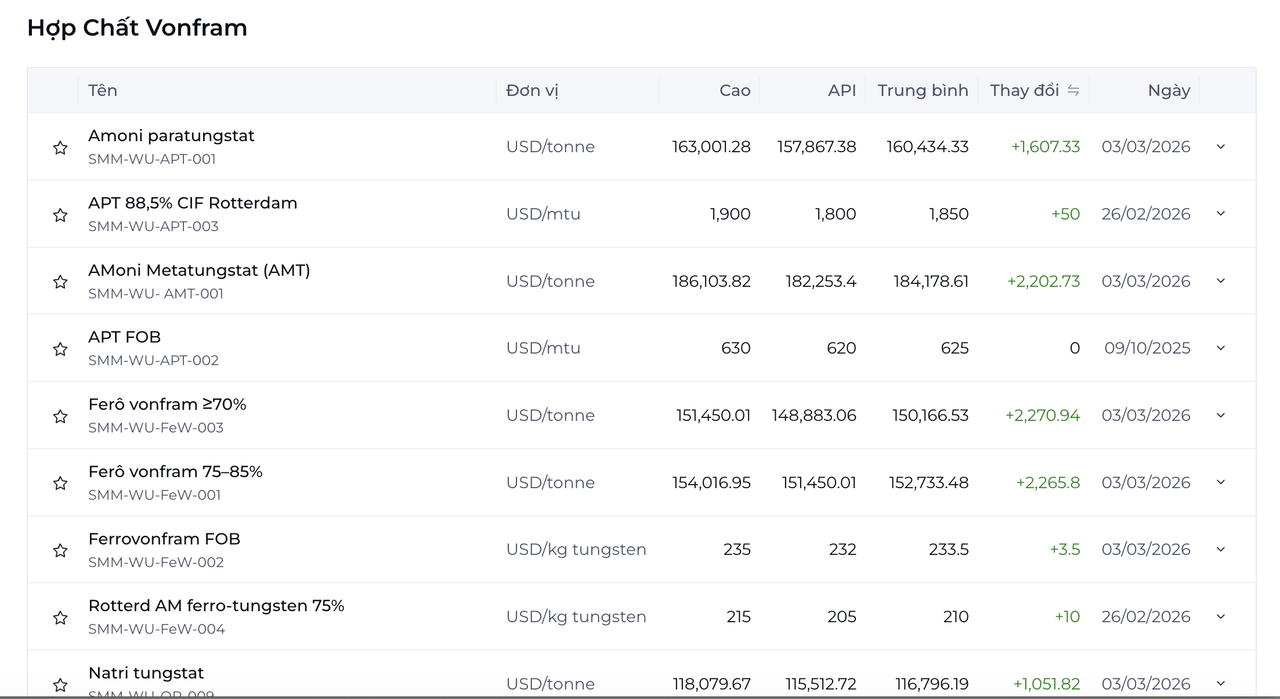
Task: Click the change value +1,051.82
Action: point(1046,684)
